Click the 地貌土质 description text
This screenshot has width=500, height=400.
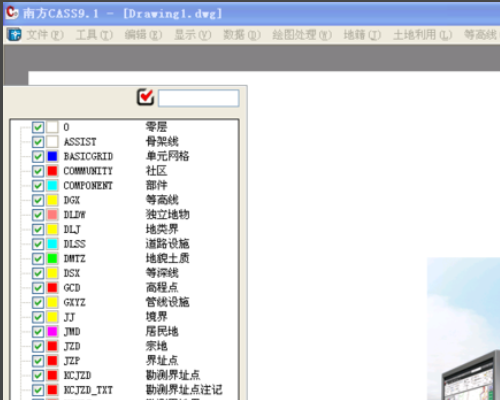pos(167,258)
